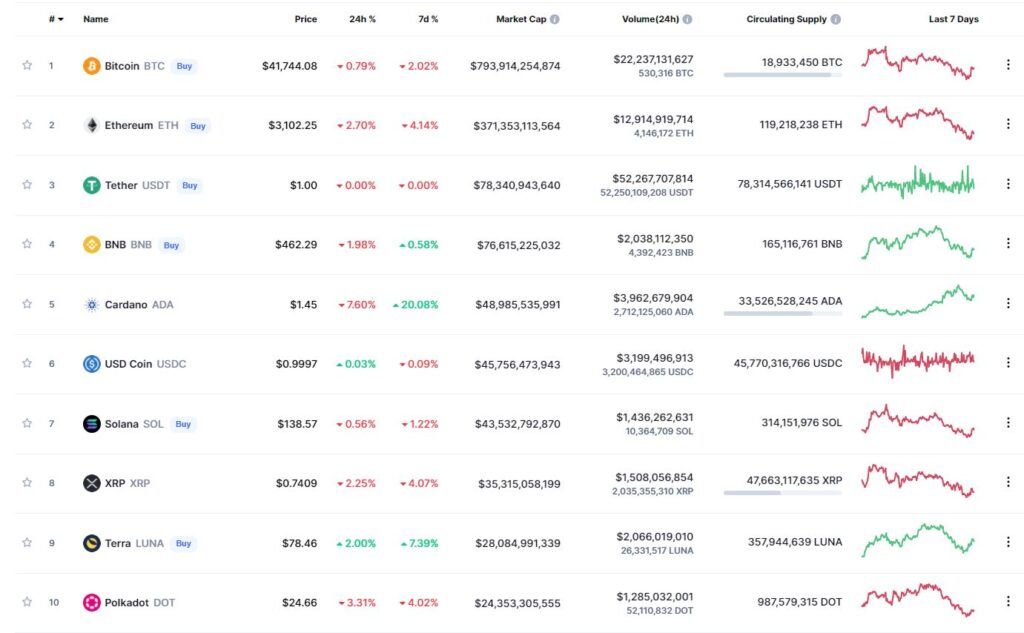Click the Buy button next to Tether

[x=189, y=186]
